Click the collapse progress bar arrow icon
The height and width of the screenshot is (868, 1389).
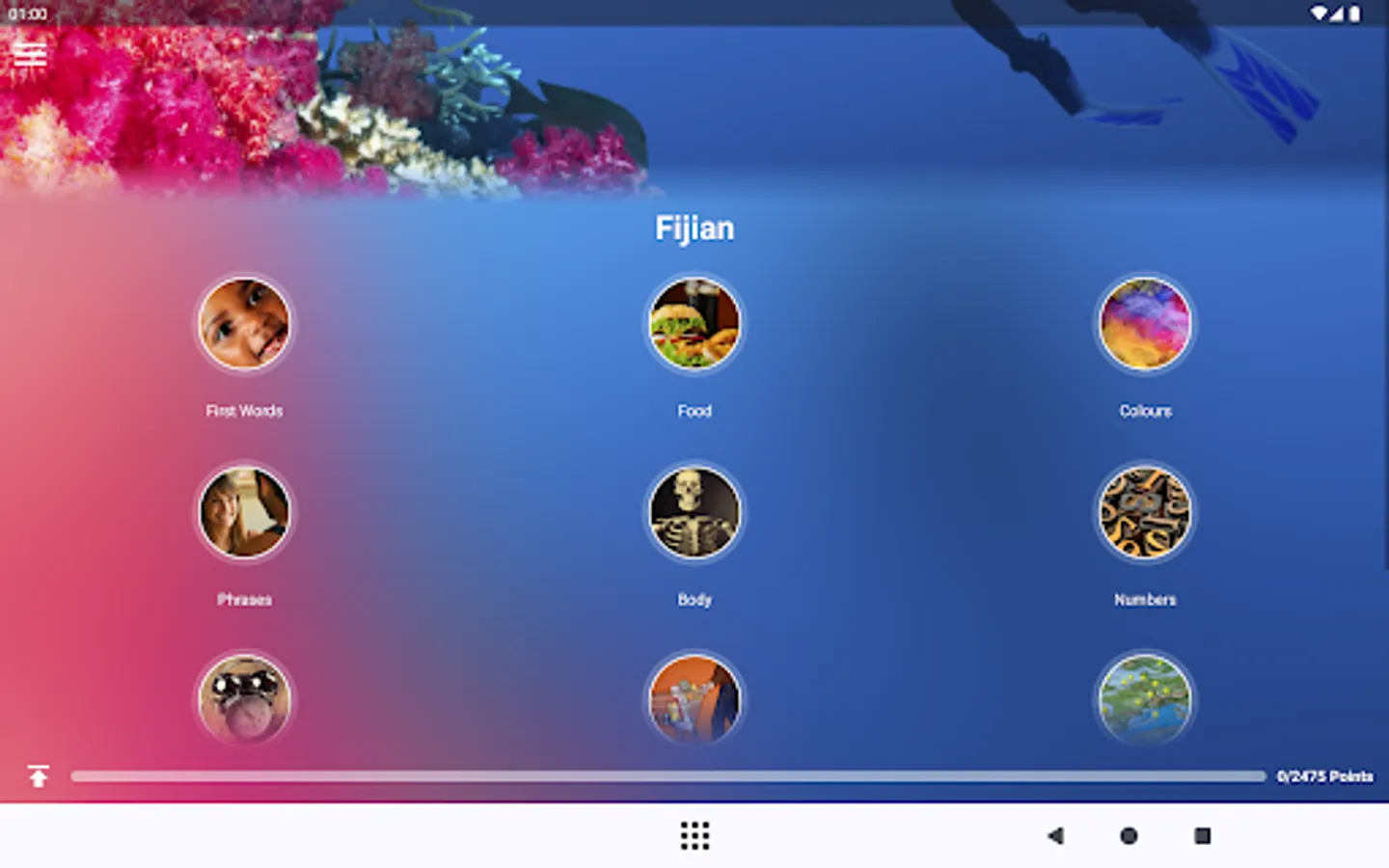click(39, 775)
